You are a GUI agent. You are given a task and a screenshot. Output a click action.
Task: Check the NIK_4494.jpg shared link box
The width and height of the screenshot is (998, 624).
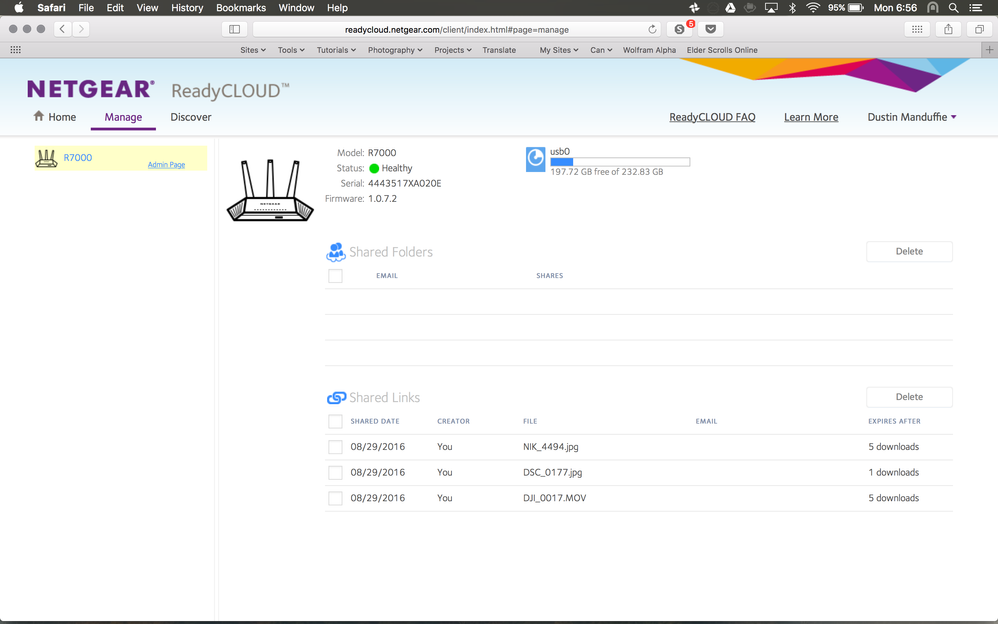point(335,447)
